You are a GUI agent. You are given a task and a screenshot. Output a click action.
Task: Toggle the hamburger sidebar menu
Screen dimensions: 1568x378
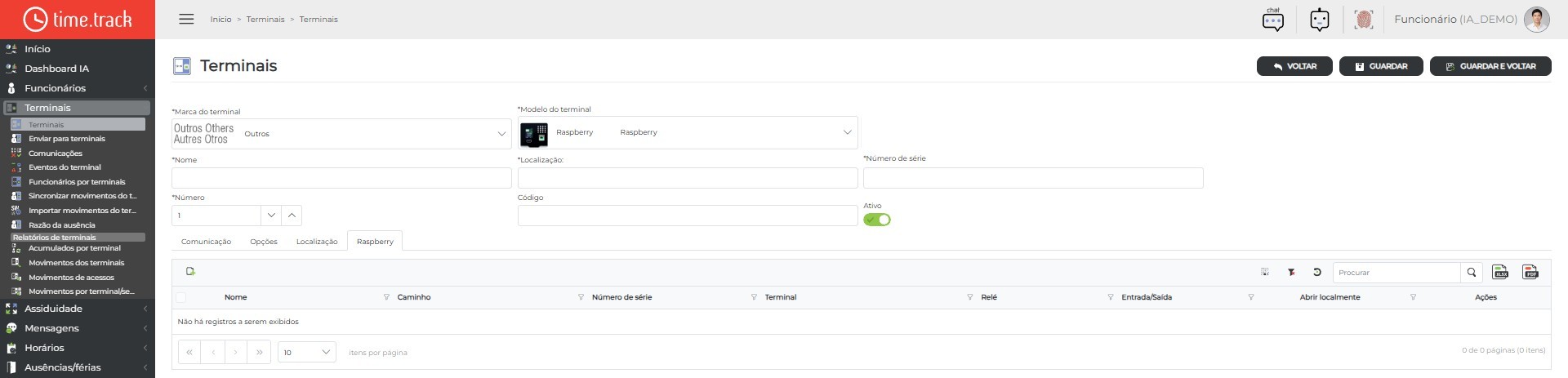point(186,19)
